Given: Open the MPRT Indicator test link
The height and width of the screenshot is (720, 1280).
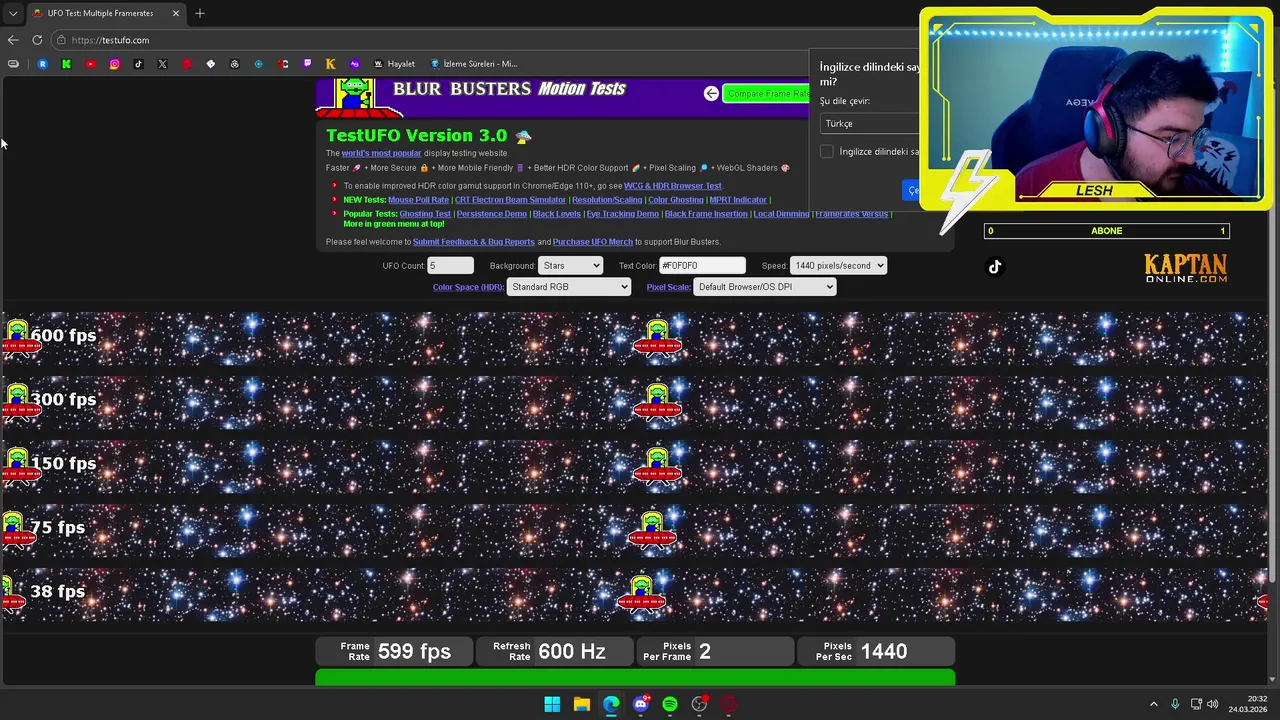Looking at the screenshot, I should (x=738, y=200).
